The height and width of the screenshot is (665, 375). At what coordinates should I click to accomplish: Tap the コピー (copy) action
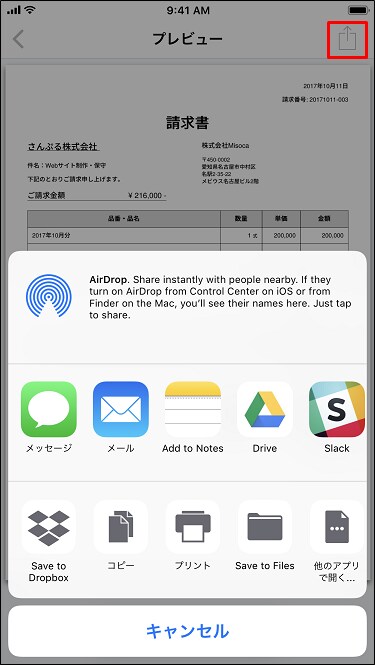point(121,527)
